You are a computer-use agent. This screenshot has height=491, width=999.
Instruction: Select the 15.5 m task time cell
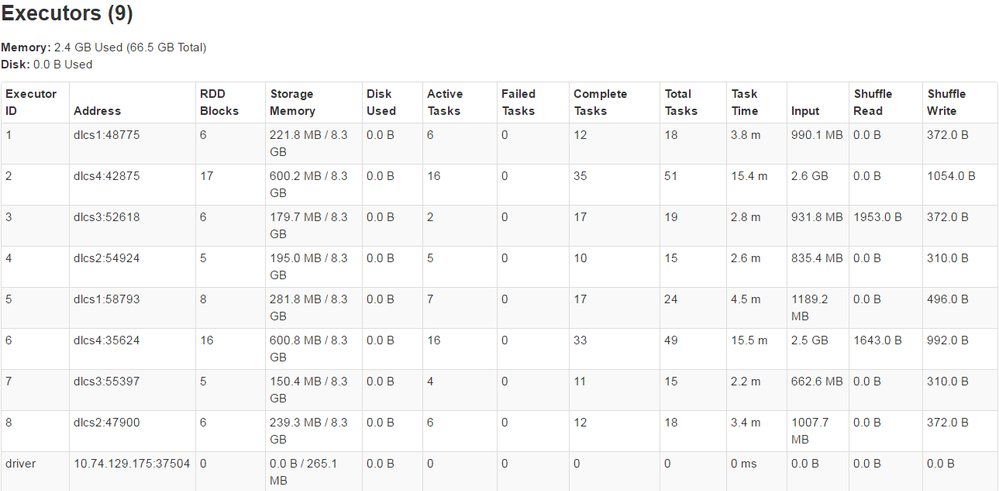pos(749,340)
